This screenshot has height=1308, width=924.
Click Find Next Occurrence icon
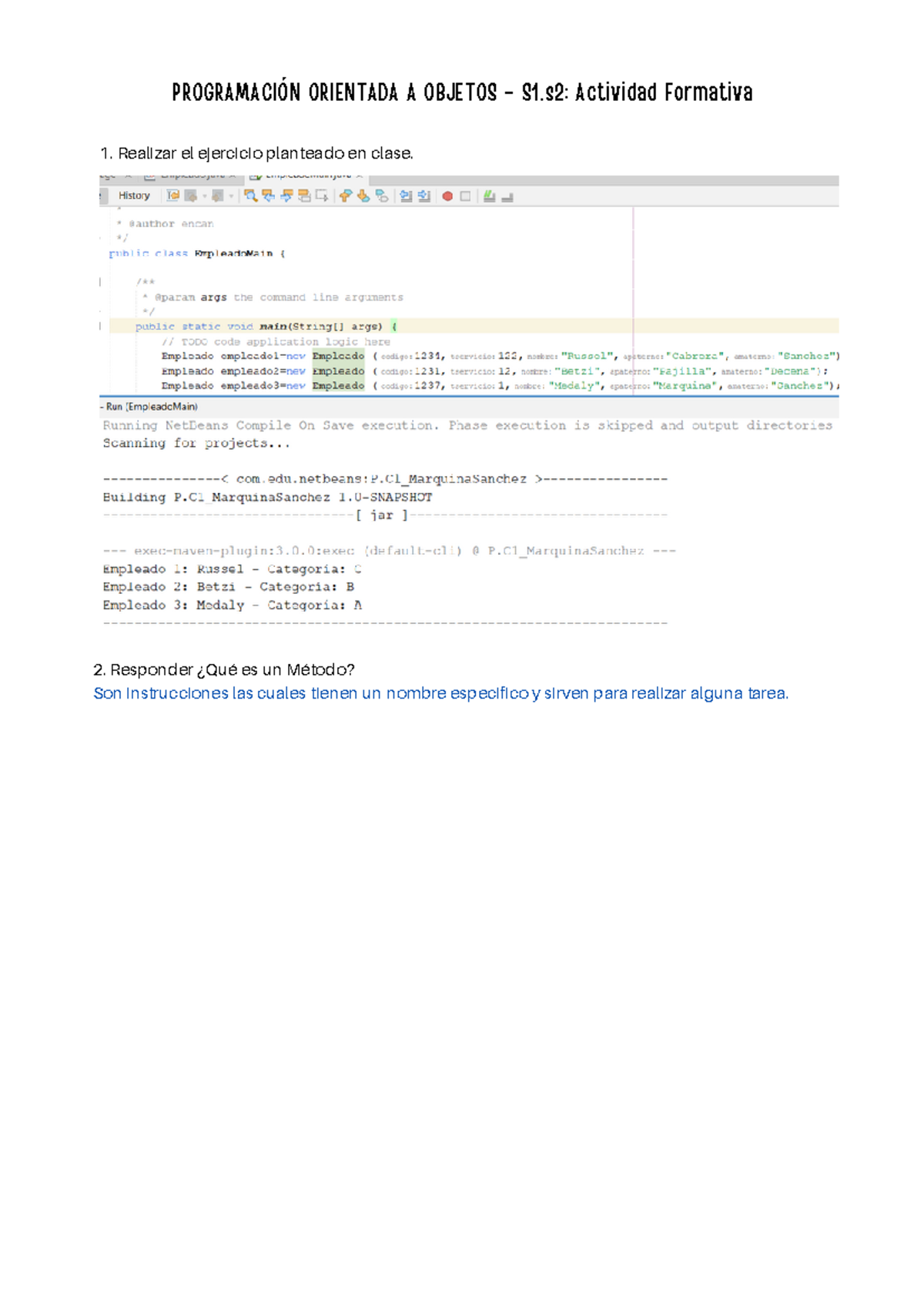click(286, 196)
